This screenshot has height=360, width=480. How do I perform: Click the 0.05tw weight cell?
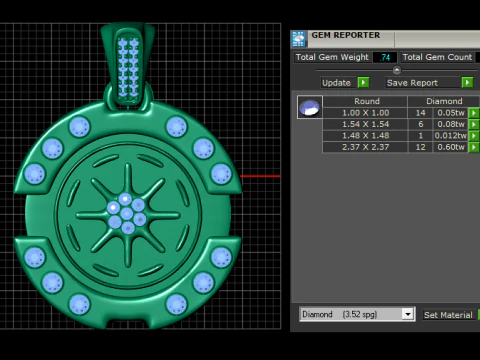(451, 113)
